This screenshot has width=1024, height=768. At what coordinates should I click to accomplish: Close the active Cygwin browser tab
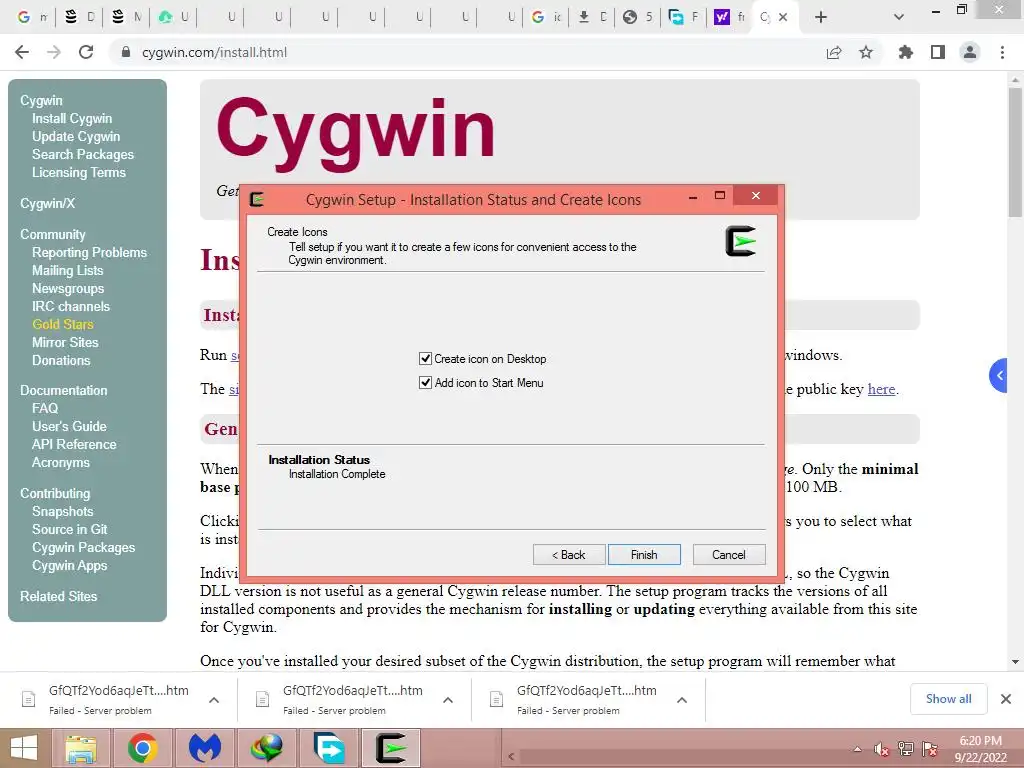pos(784,17)
